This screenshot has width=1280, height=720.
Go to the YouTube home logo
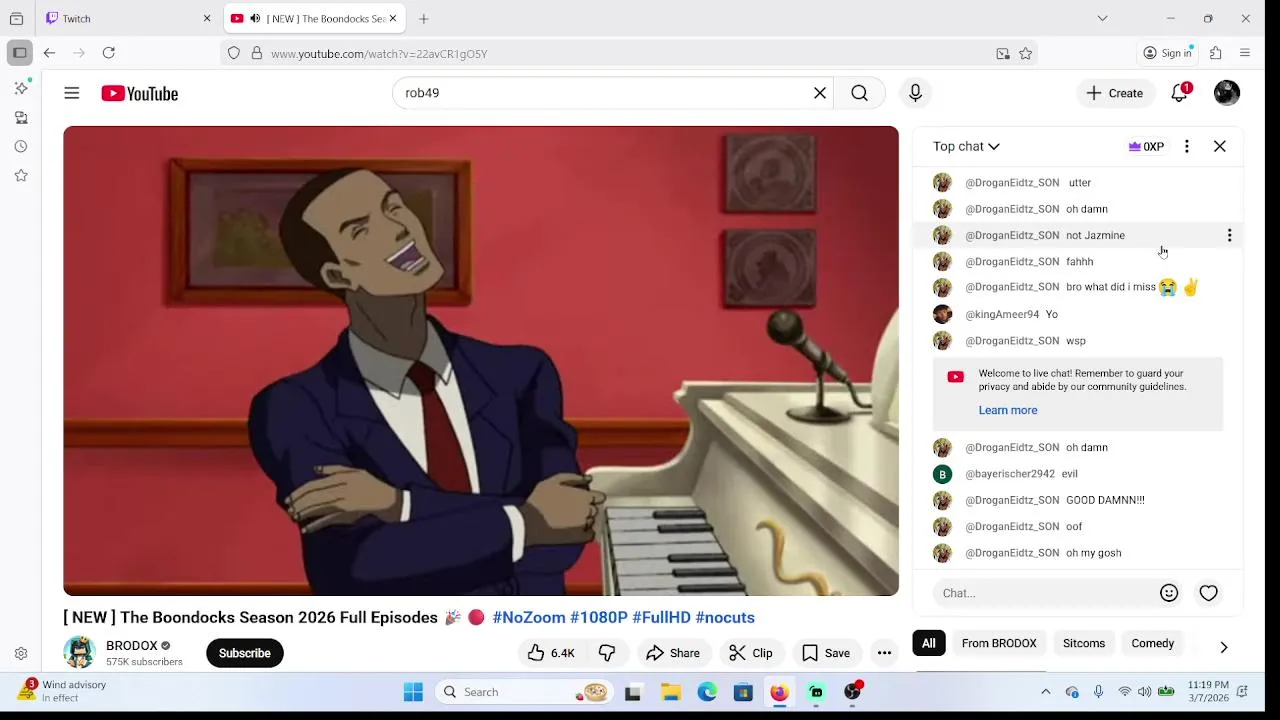coord(139,93)
